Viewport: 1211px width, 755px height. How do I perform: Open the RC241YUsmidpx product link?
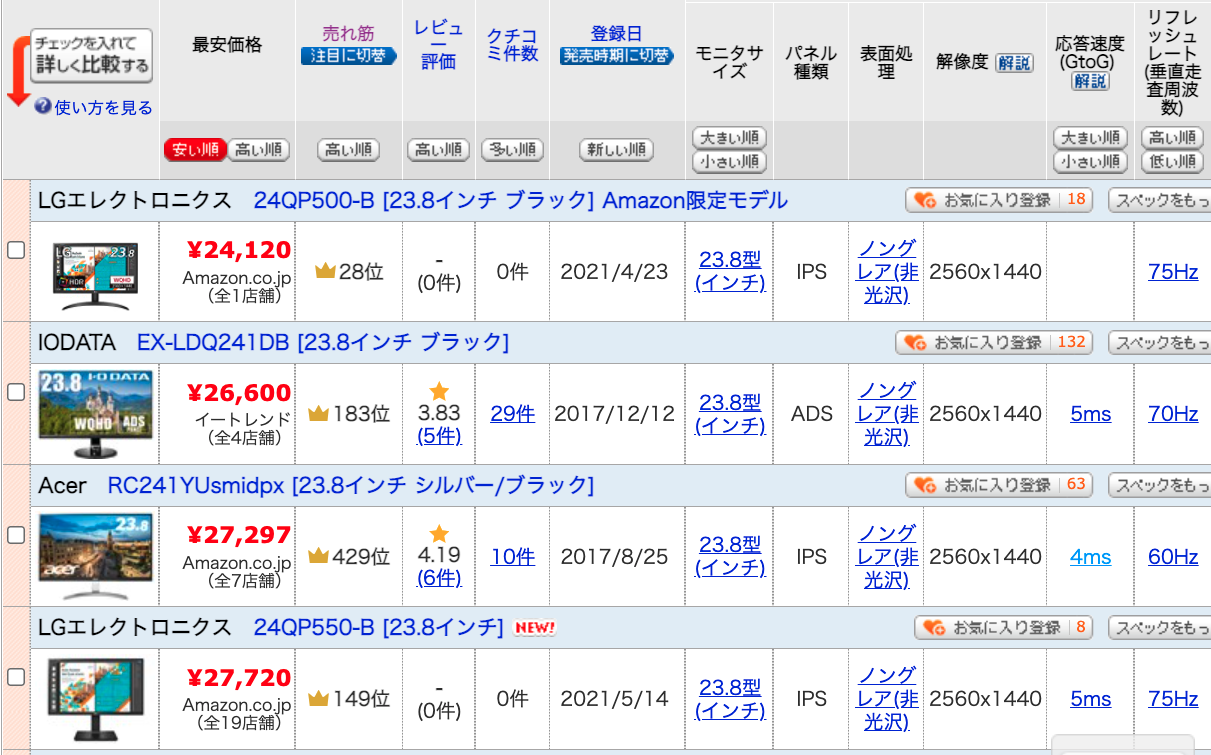(350, 485)
